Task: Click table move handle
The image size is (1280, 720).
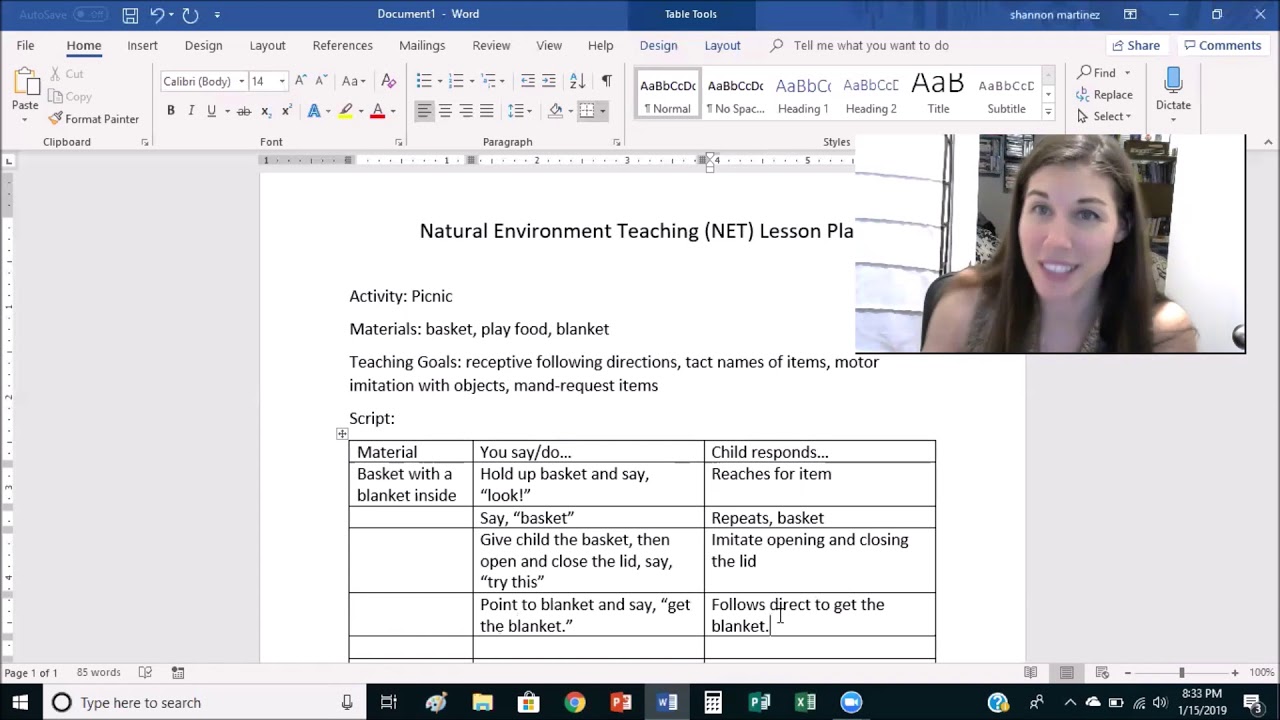Action: tap(342, 434)
